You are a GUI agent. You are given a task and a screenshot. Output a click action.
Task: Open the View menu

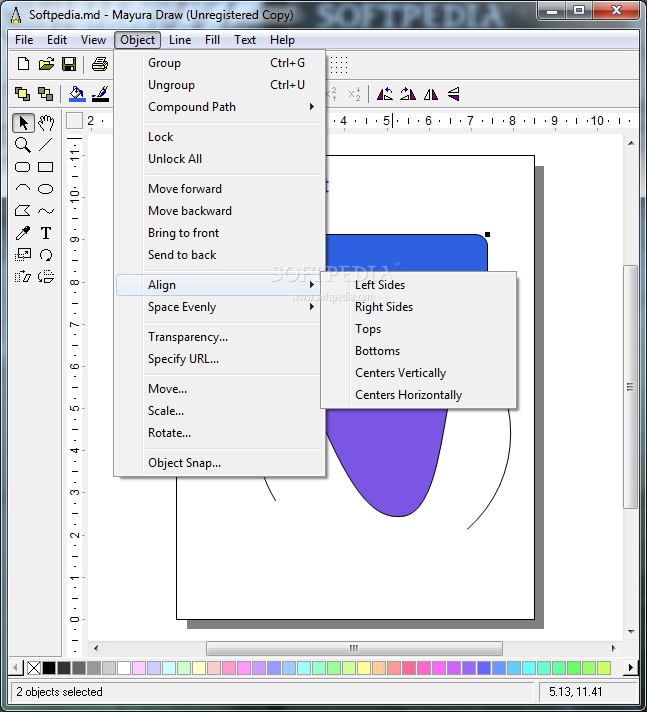[x=93, y=40]
